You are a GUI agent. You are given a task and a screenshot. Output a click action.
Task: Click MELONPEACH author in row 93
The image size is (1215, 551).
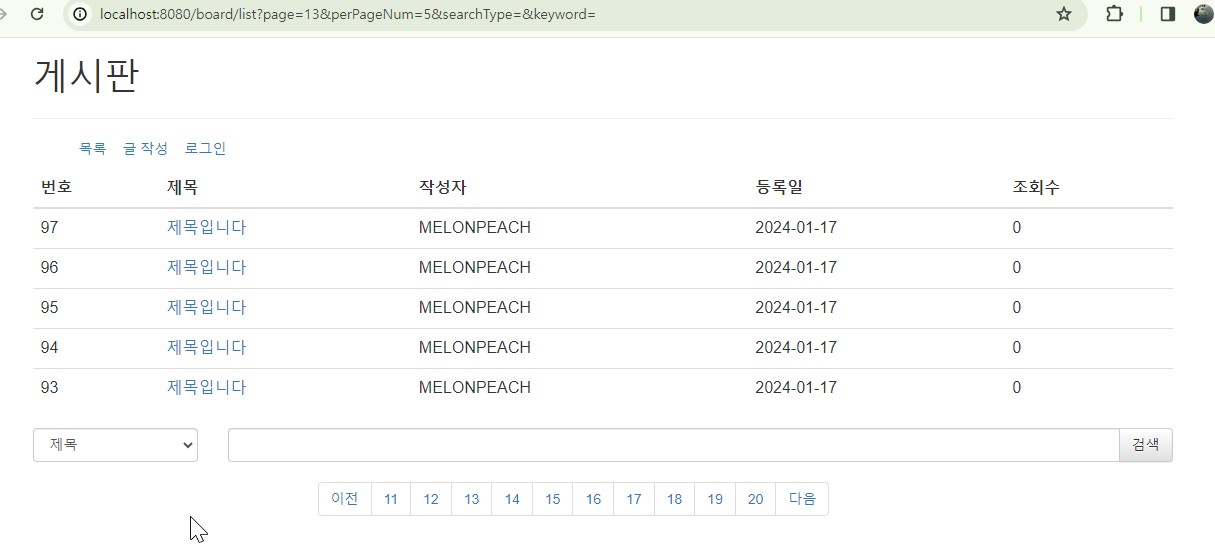coord(475,387)
